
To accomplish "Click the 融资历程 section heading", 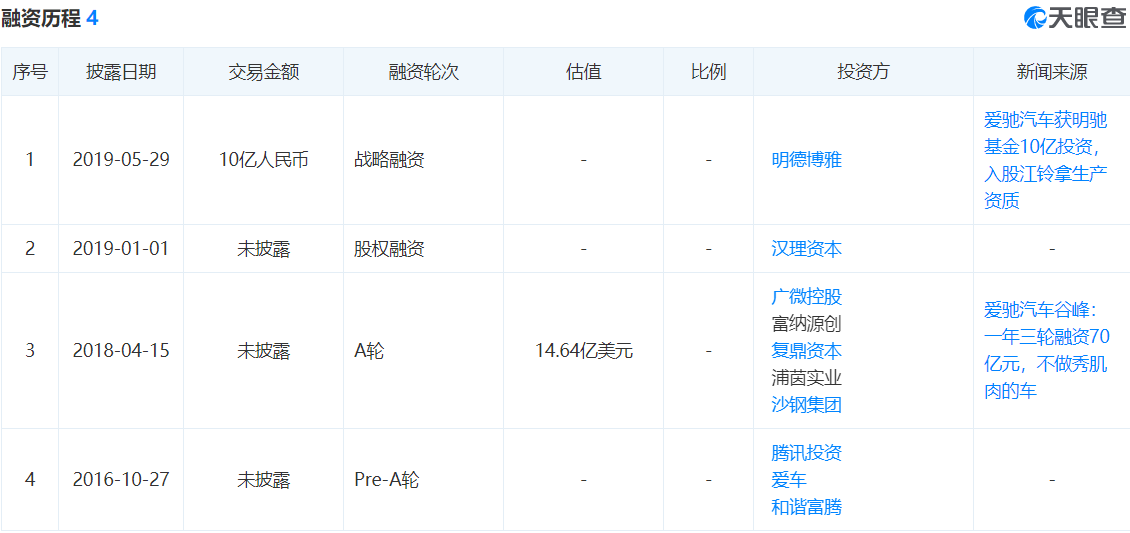I will point(40,18).
